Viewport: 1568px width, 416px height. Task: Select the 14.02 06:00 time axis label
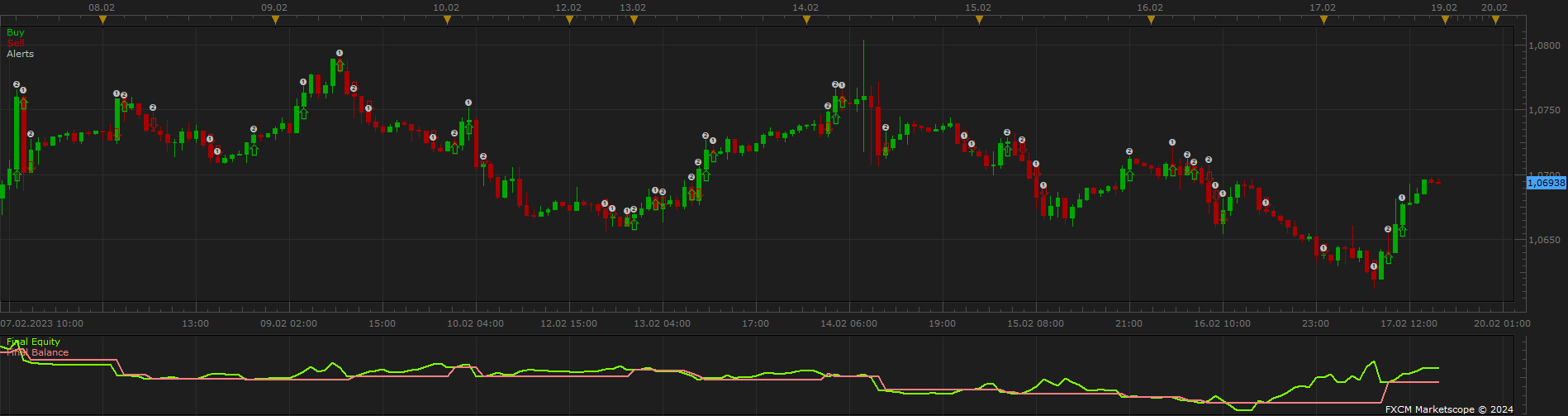click(x=849, y=323)
